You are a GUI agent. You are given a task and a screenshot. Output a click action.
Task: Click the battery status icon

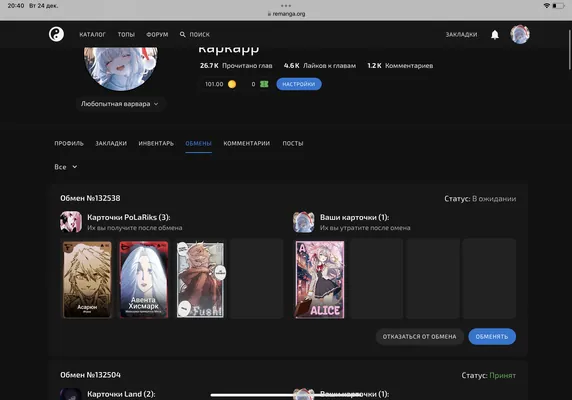(558, 5)
